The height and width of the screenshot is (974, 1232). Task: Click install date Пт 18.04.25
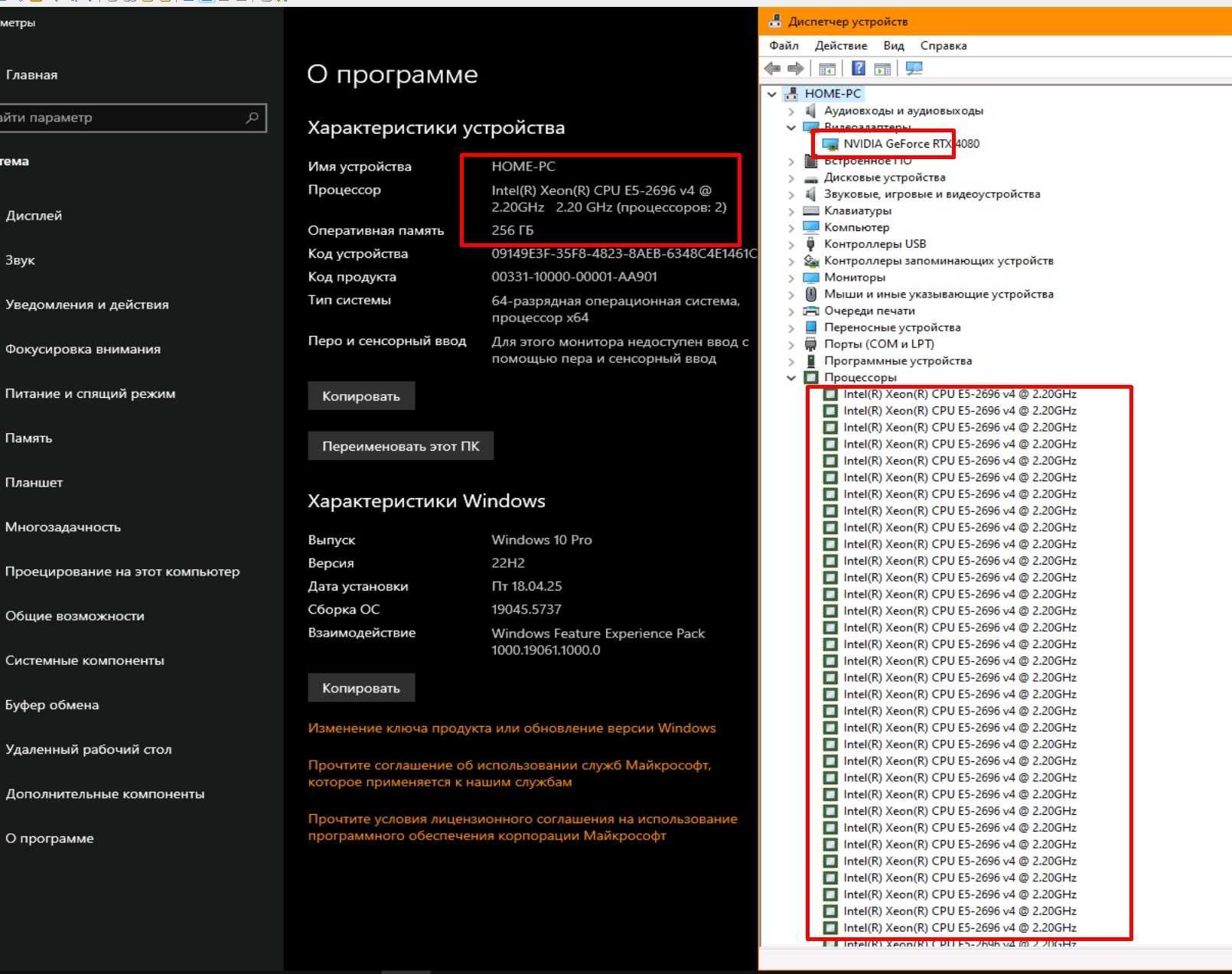pos(526,586)
